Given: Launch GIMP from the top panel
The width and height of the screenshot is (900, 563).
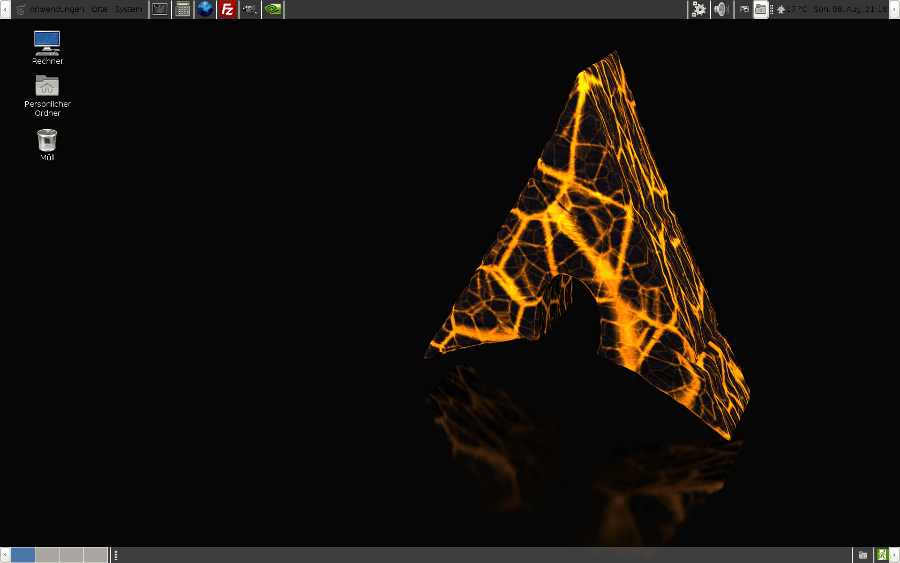Looking at the screenshot, I should click(x=250, y=9).
